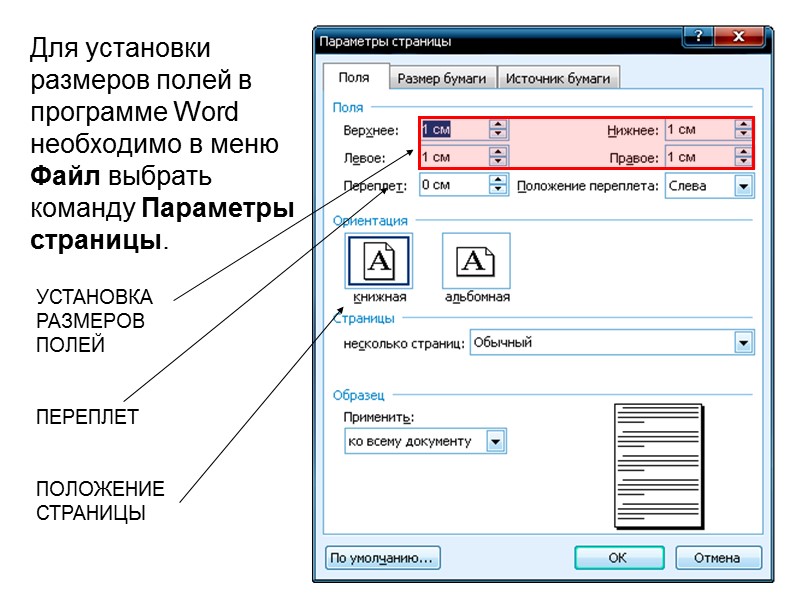This screenshot has width=800, height=600.
Task: Increase the Правое margin with up arrow
Action: [743, 152]
